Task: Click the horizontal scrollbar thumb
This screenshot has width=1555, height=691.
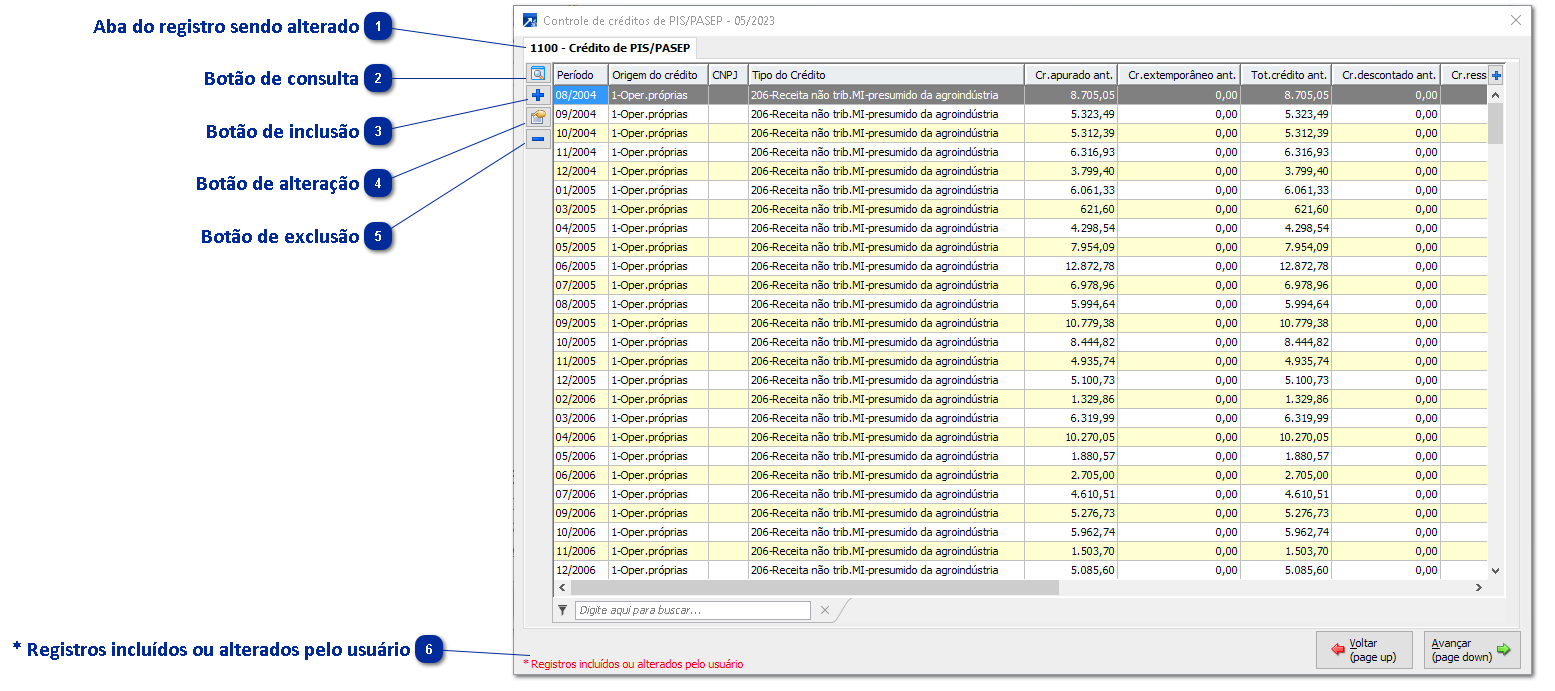Action: (x=814, y=588)
